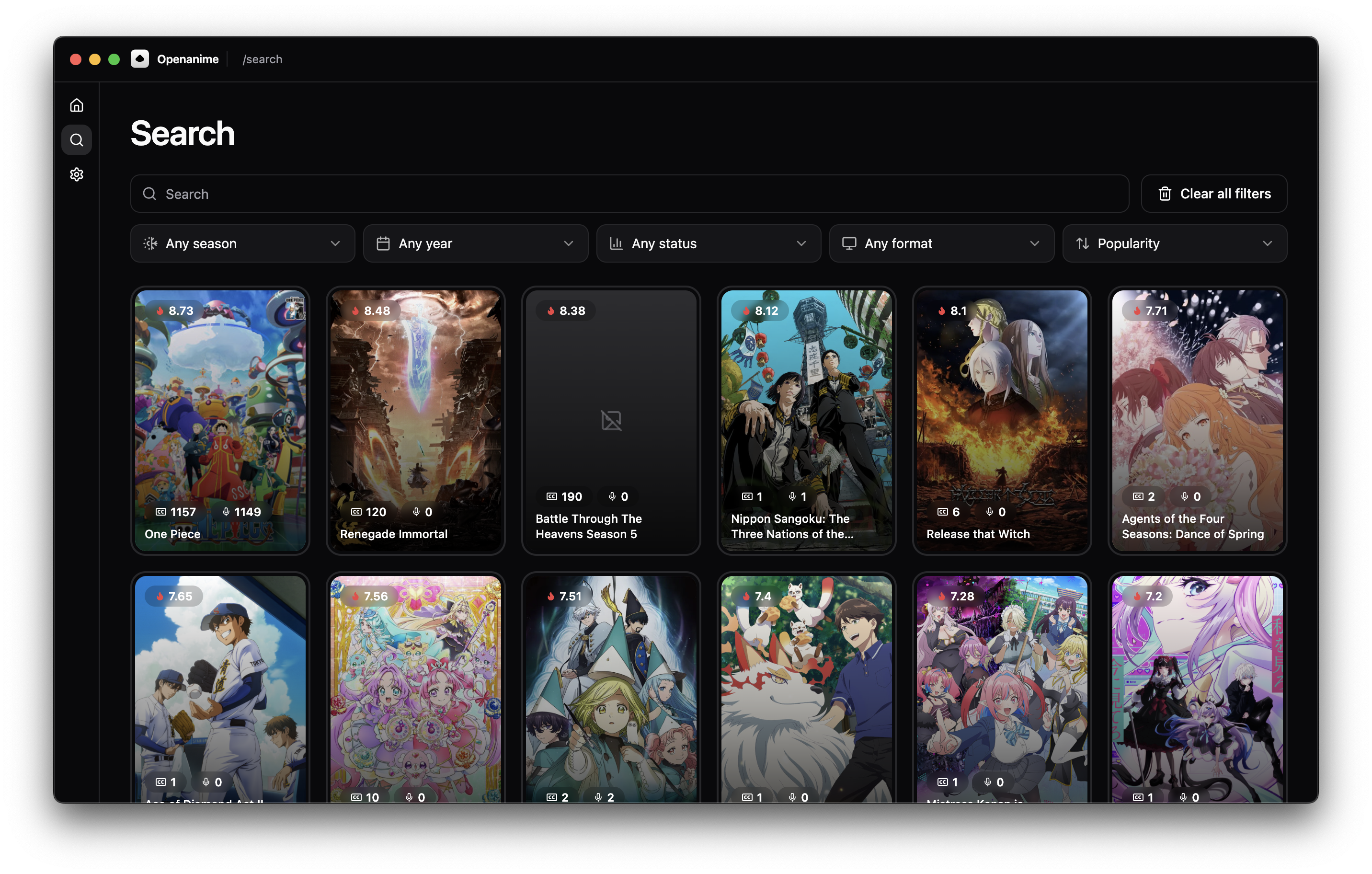Click the 7.71 rating on Agents of the Four Seasons
Screen dimensions: 1372x874
[x=1150, y=310]
